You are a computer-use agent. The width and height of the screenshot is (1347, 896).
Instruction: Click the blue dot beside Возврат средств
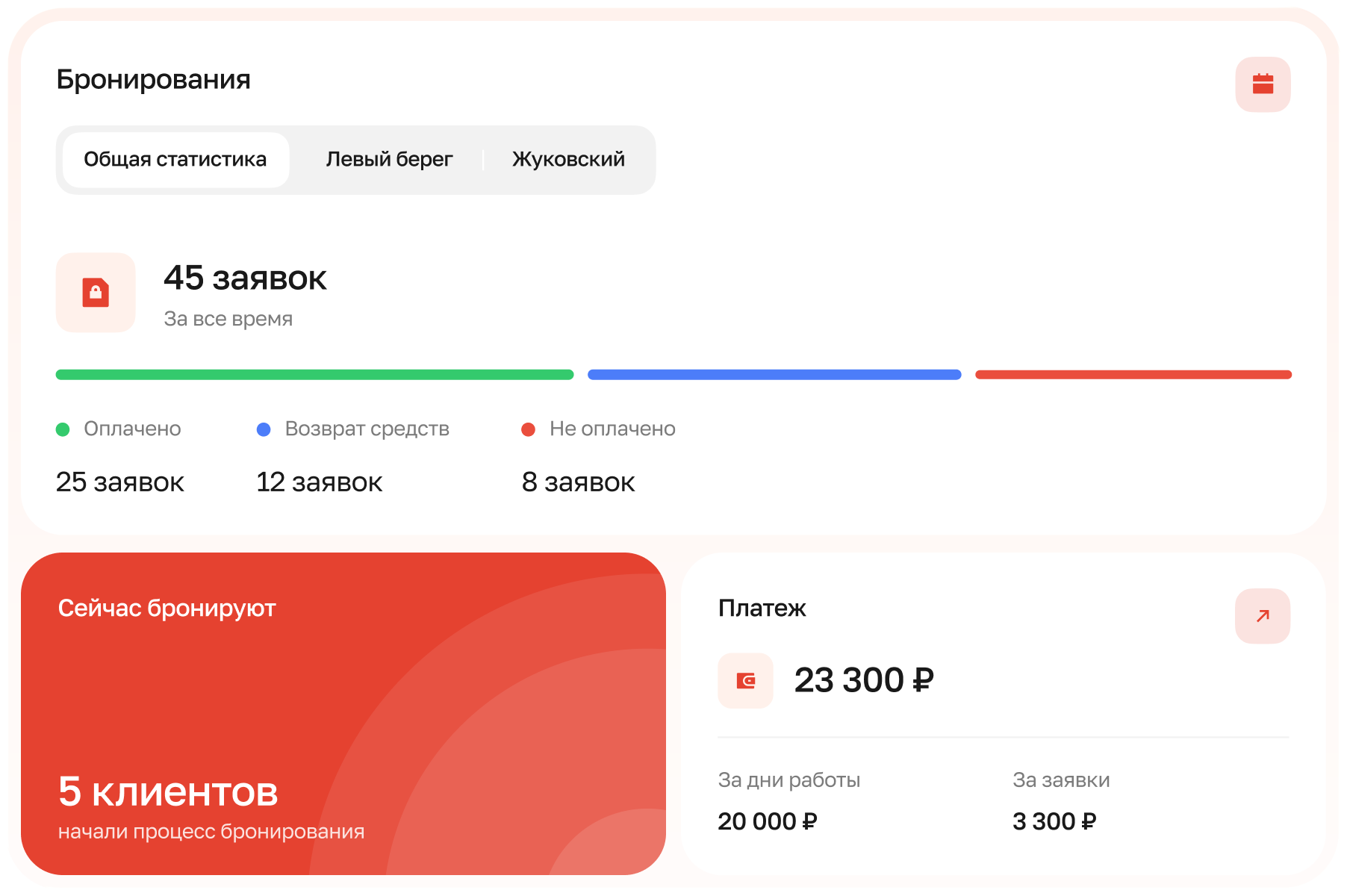(x=264, y=429)
